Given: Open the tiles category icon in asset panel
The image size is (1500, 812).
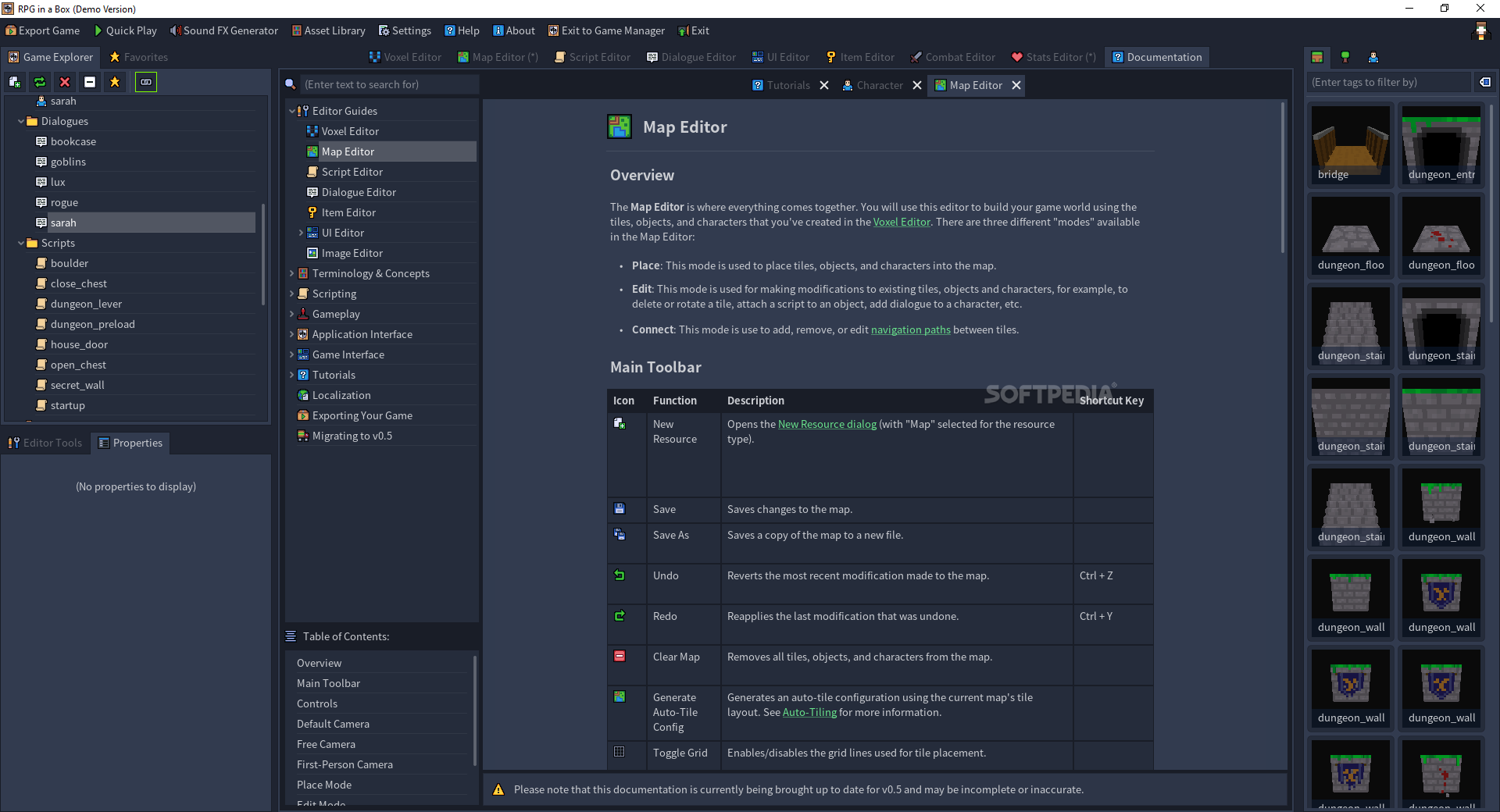Looking at the screenshot, I should [1317, 57].
